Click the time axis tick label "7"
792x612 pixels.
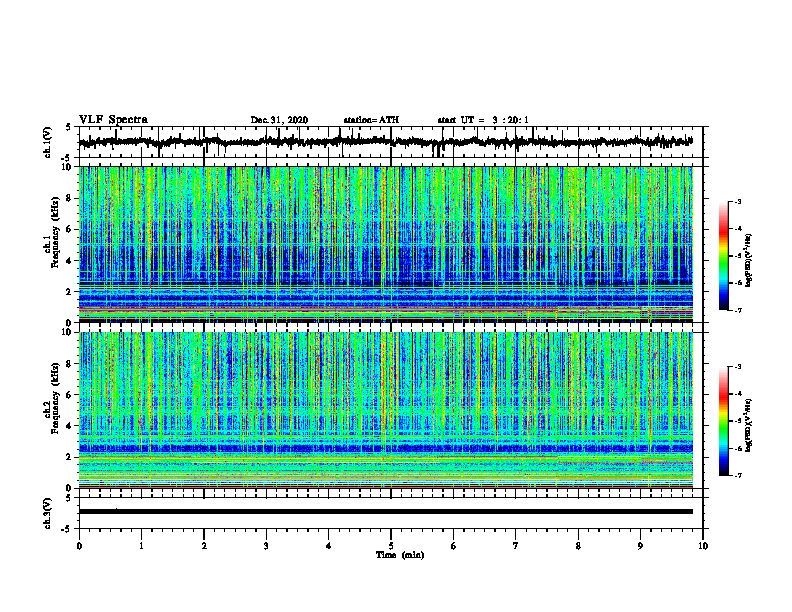pyautogui.click(x=516, y=546)
